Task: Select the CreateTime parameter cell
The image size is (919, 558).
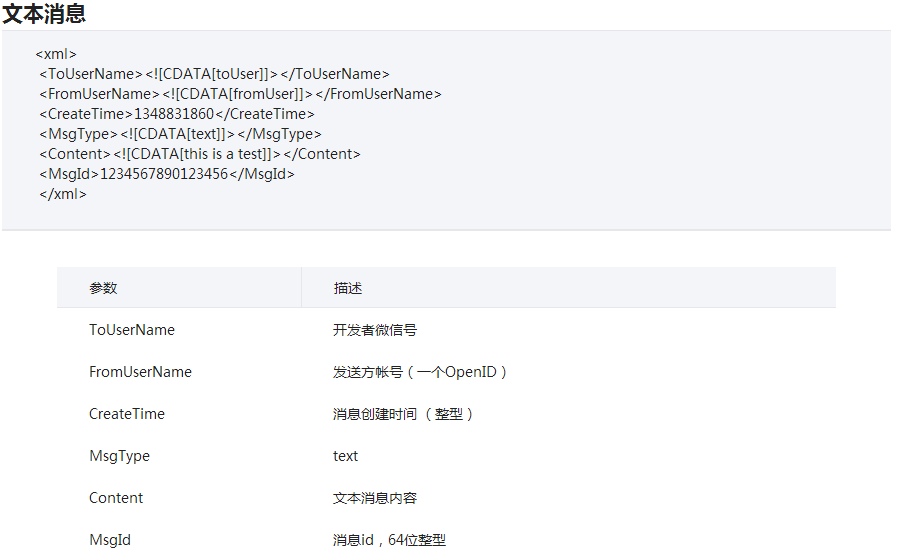Action: point(127,414)
